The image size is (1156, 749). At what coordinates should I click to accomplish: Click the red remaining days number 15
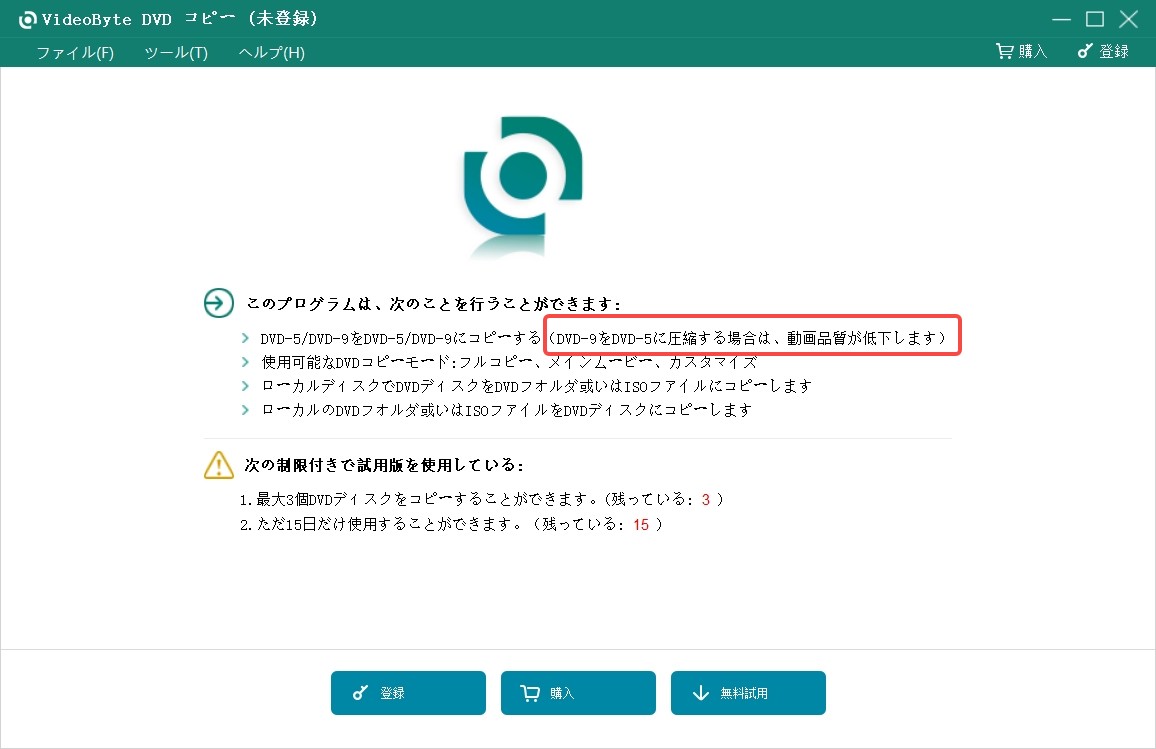(641, 525)
